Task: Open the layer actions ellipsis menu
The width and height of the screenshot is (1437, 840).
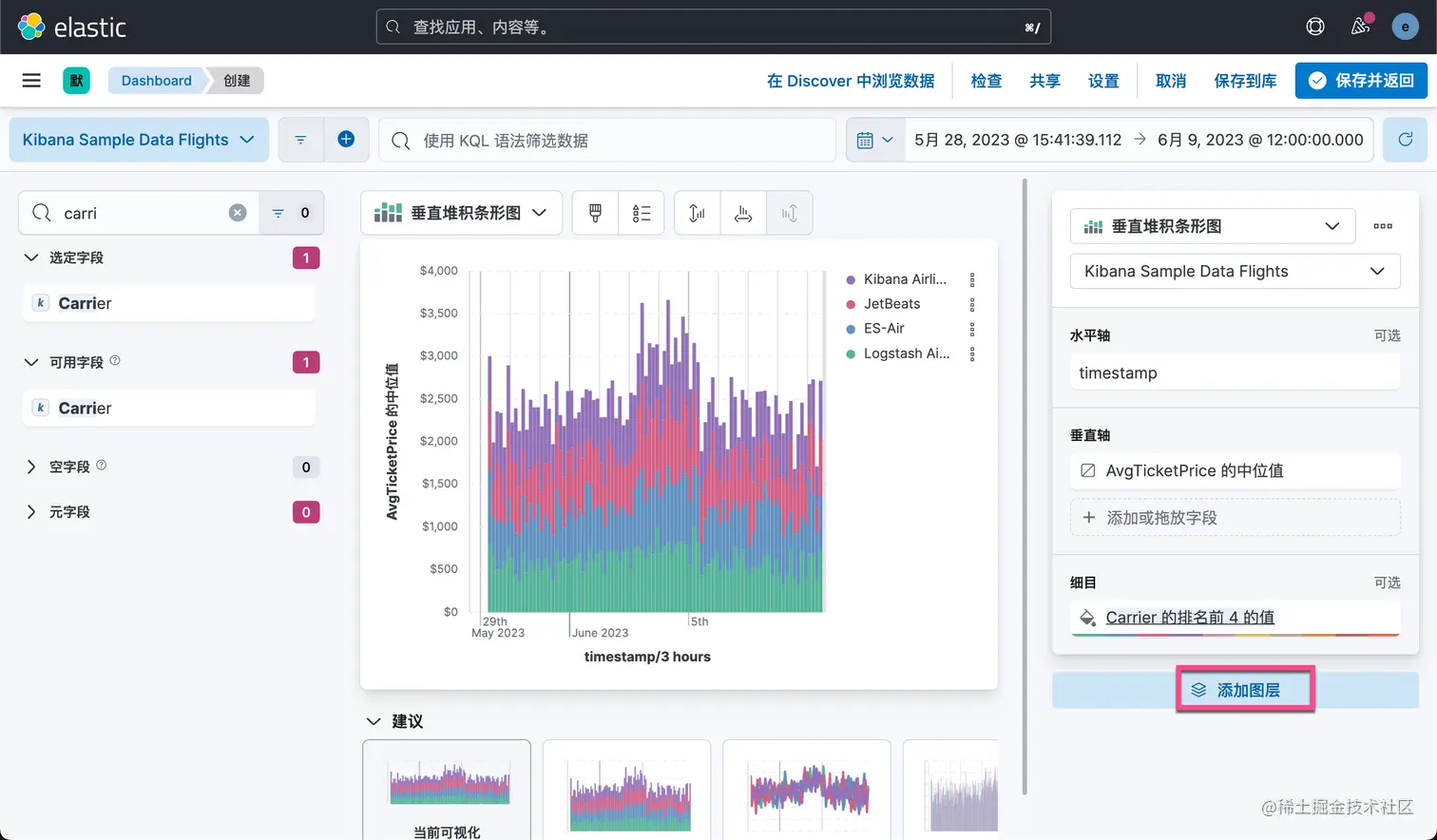Action: click(1383, 226)
